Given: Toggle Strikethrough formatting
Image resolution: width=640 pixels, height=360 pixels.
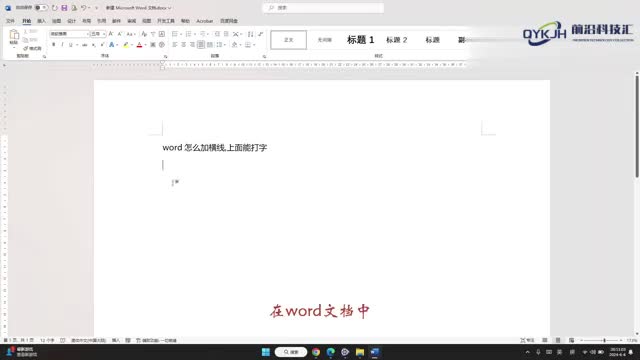Looking at the screenshot, I should point(85,44).
